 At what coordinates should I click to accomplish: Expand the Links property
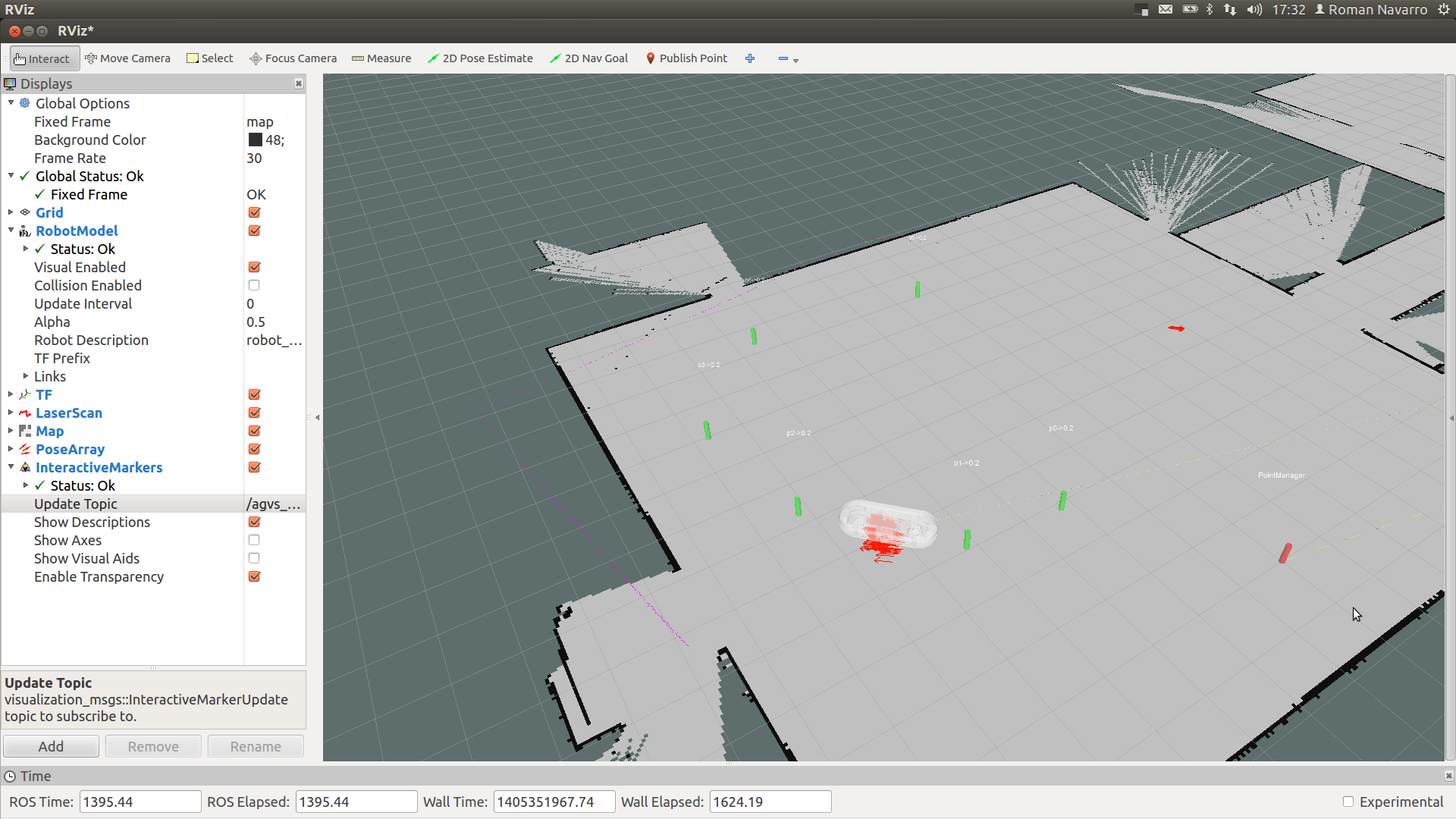26,376
